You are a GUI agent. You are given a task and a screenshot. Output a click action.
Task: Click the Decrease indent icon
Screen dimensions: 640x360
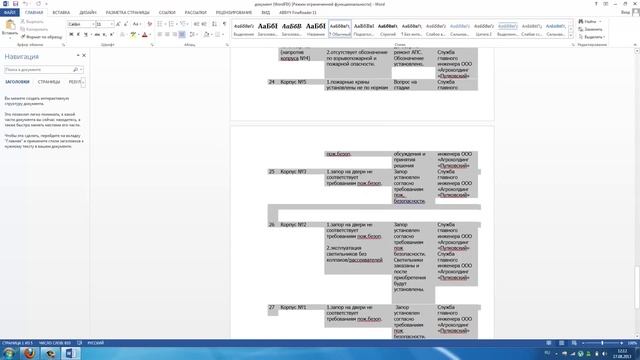point(196,24)
